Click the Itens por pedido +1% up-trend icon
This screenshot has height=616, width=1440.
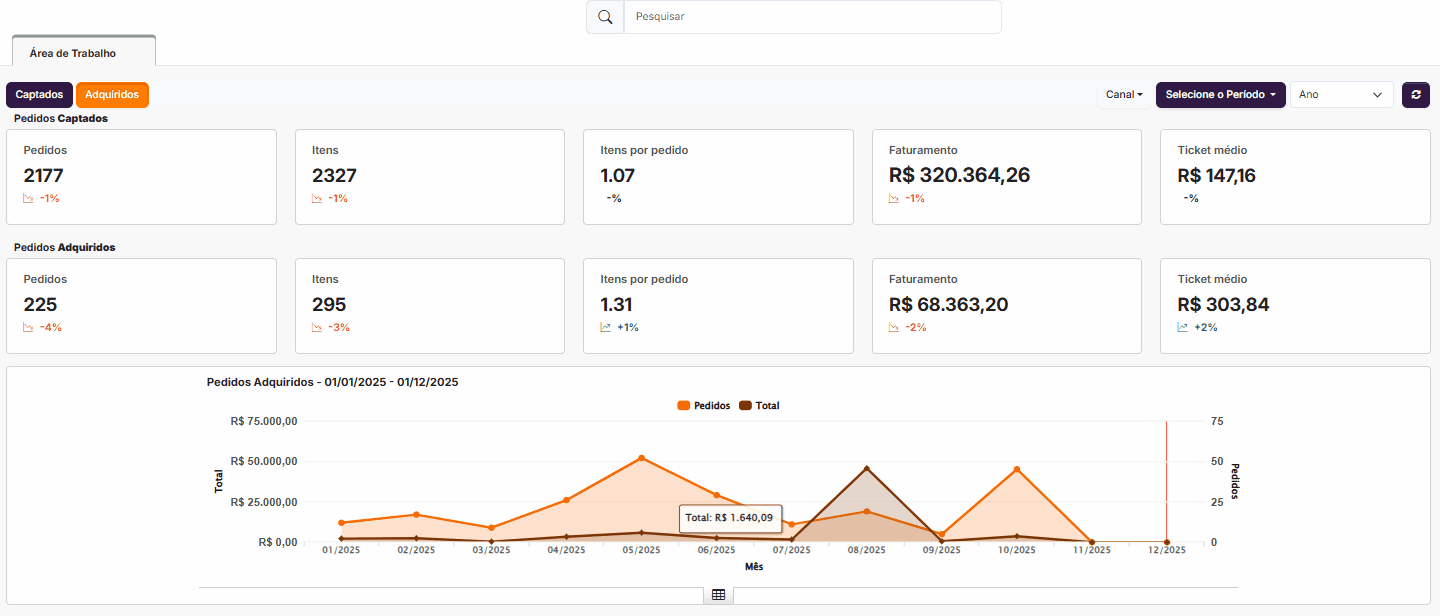(x=606, y=328)
